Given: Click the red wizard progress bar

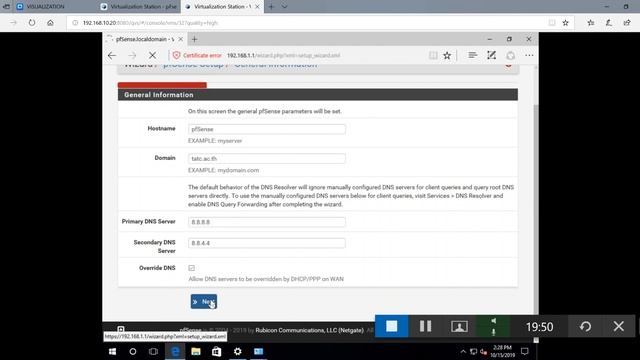Looking at the screenshot, I should [x=162, y=85].
